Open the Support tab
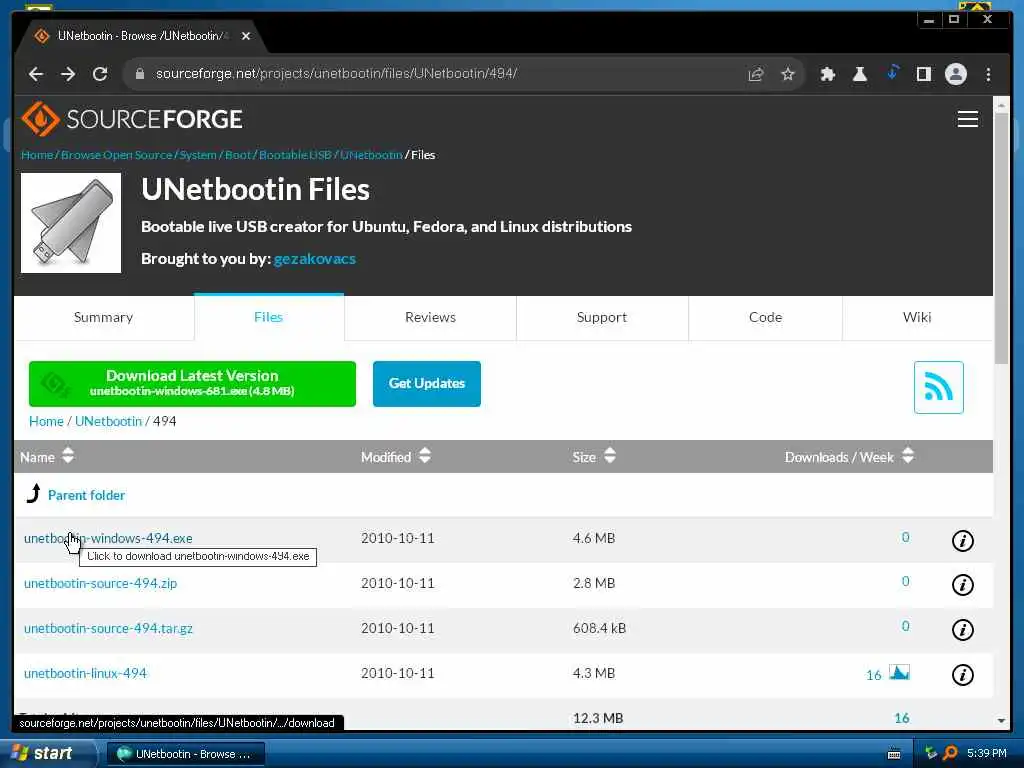 coord(601,317)
